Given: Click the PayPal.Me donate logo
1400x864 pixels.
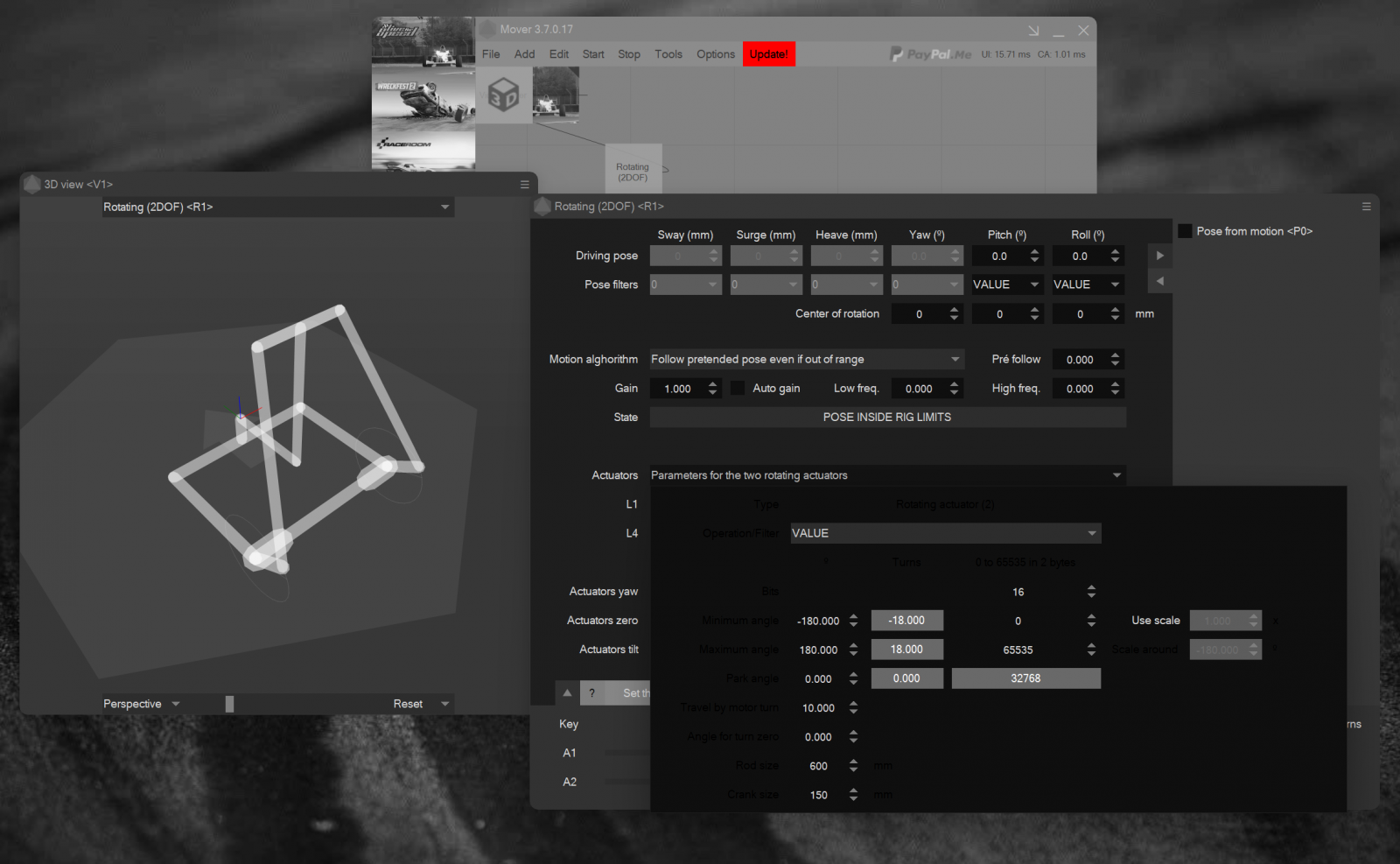Looking at the screenshot, I should [x=930, y=54].
